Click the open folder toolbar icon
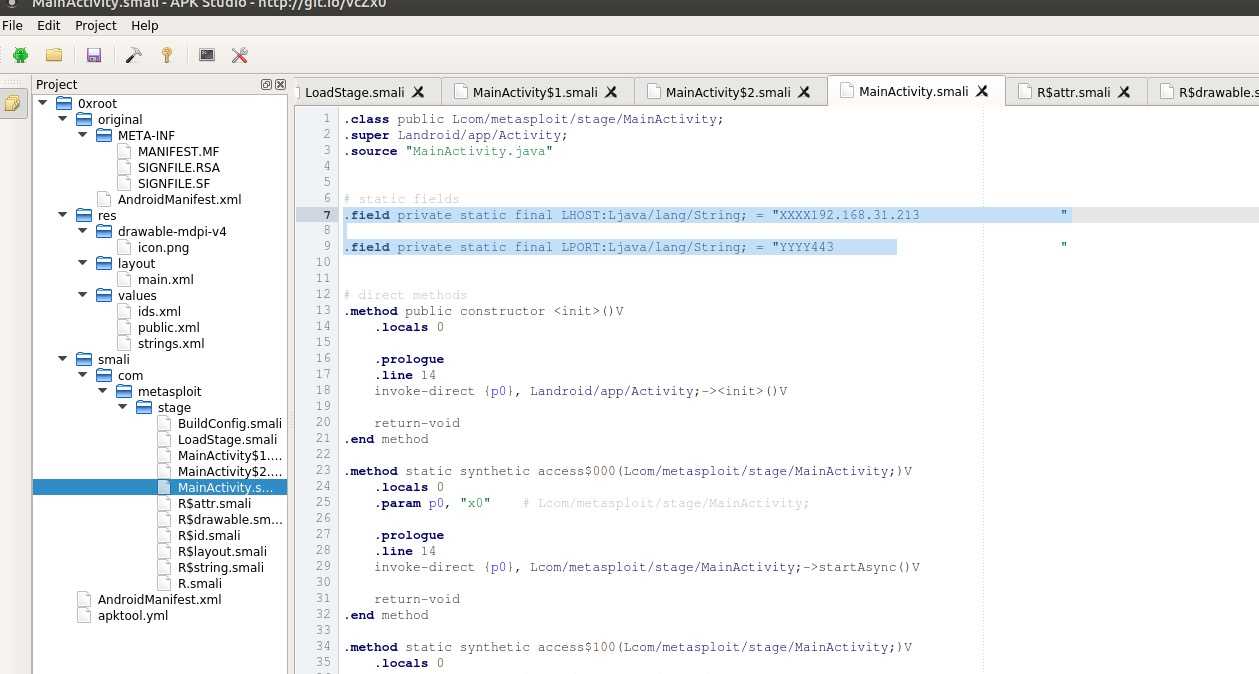Image resolution: width=1259 pixels, height=674 pixels. tap(54, 55)
